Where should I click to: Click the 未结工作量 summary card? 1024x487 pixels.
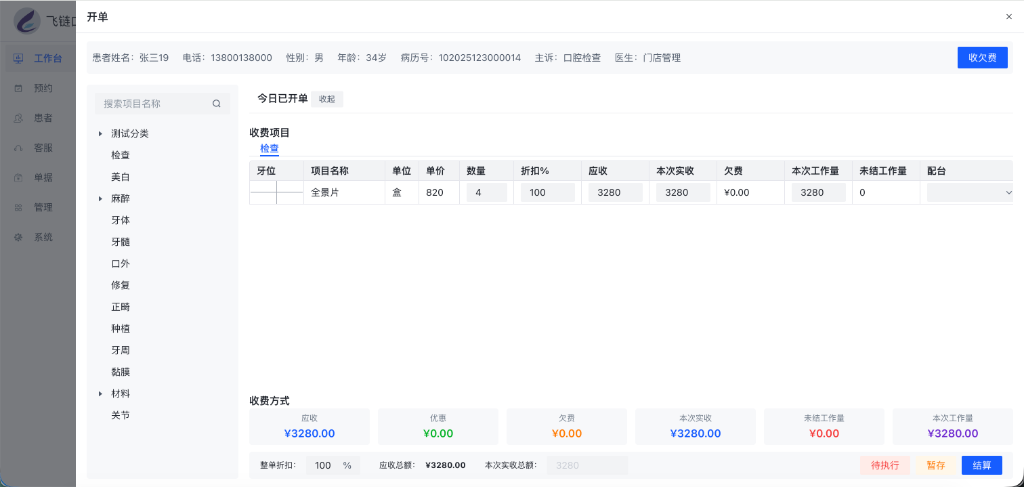824,427
